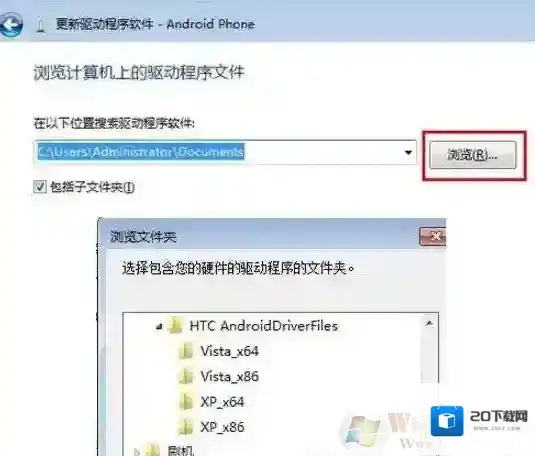Click the Vista_x64 folder icon
The height and width of the screenshot is (456, 535).
tap(186, 351)
